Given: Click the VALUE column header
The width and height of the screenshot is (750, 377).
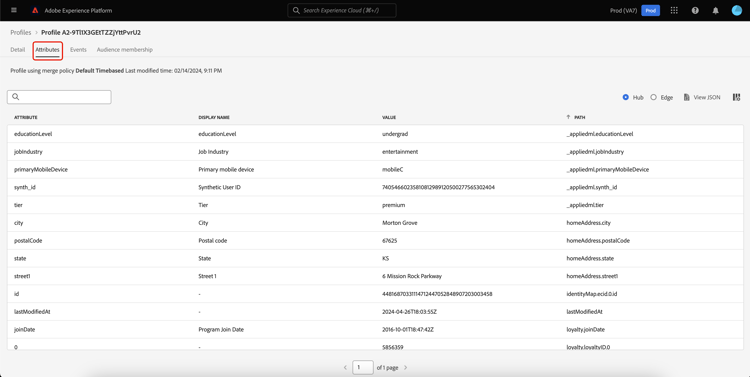Looking at the screenshot, I should pos(389,117).
